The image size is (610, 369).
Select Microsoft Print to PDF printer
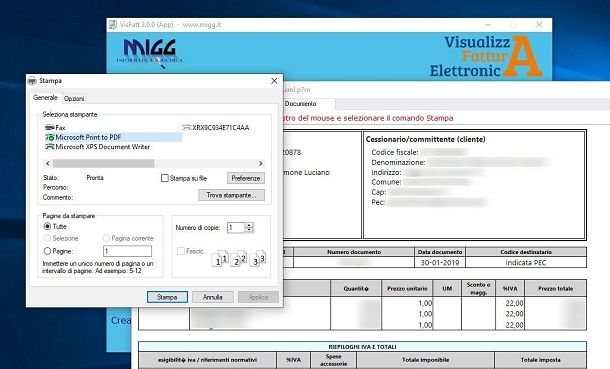(x=113, y=137)
